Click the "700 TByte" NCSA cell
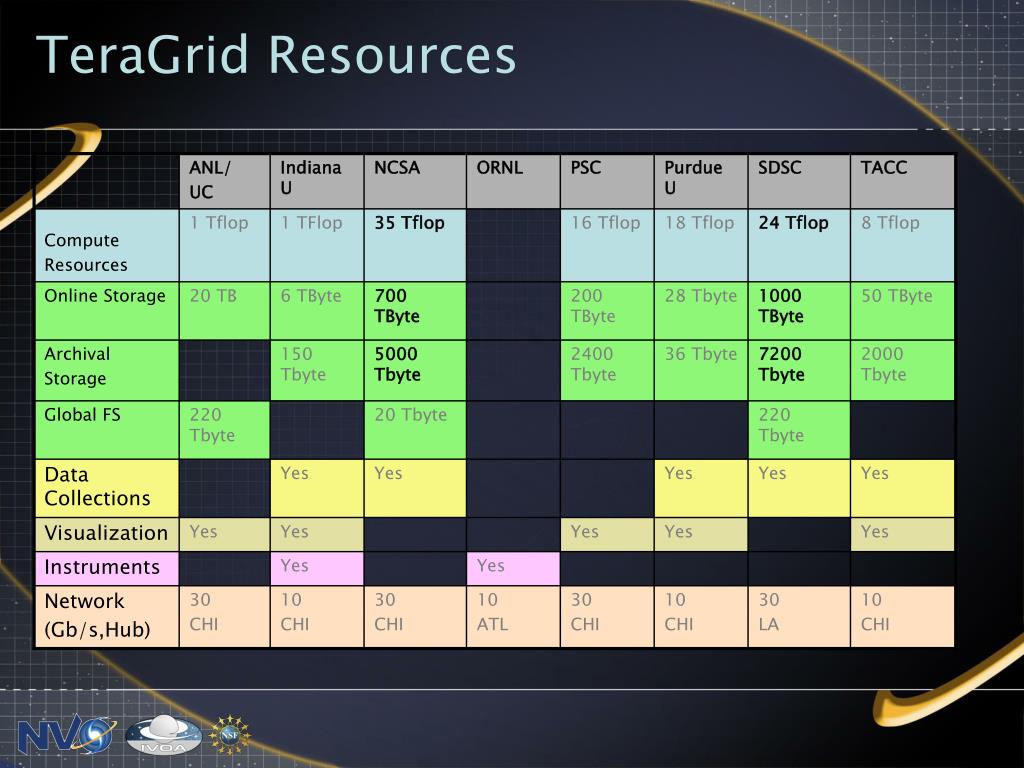 point(415,311)
